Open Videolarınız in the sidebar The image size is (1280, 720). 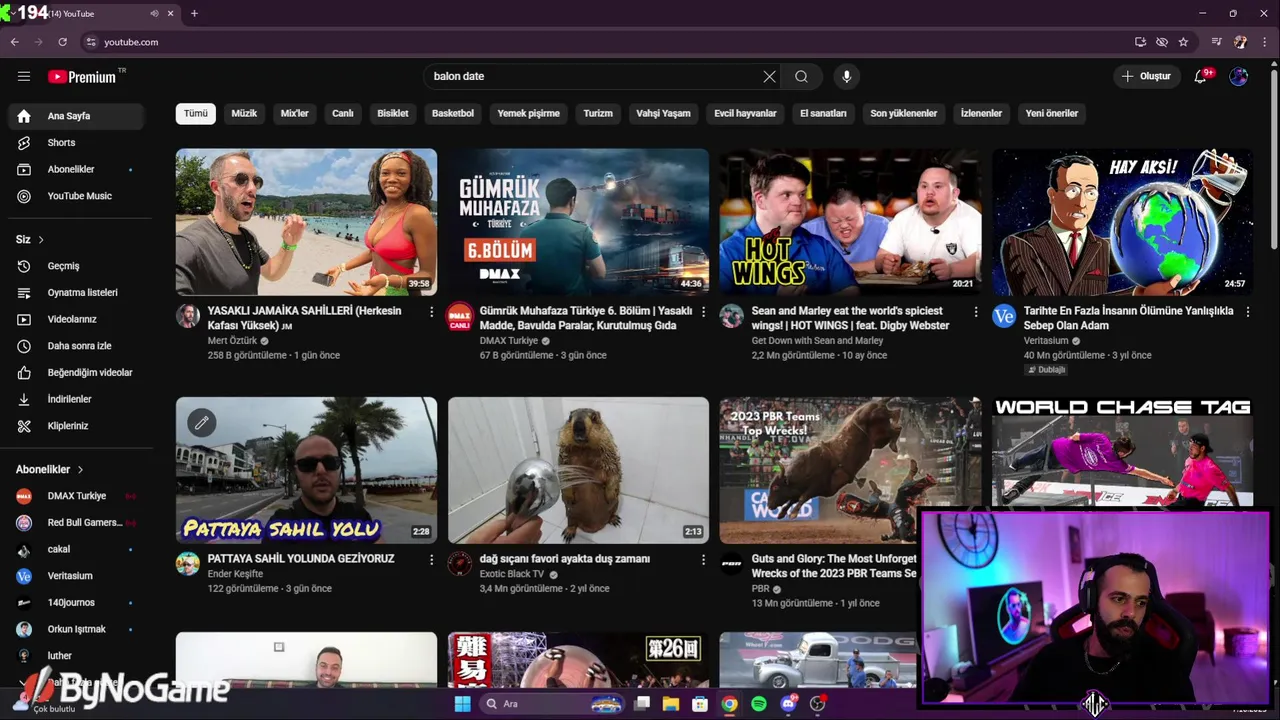pos(77,319)
